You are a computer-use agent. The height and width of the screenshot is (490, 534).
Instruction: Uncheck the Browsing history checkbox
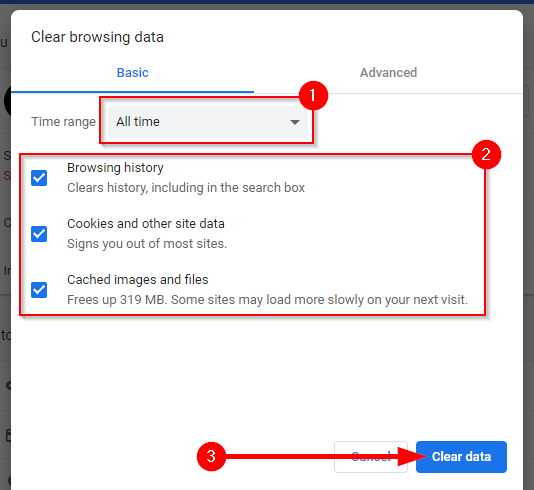point(39,178)
